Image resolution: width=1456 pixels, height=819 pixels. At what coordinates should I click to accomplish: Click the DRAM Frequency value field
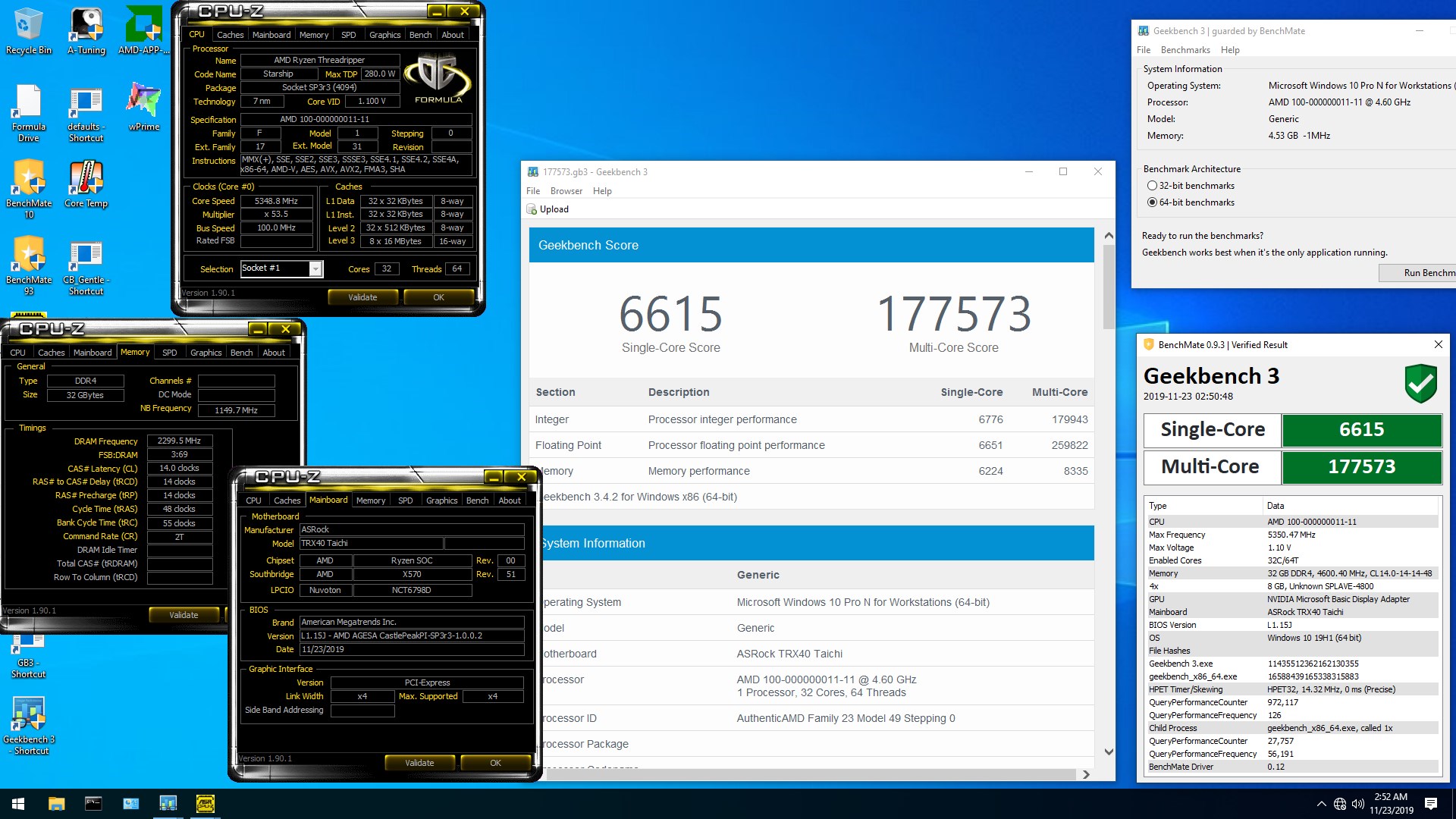coord(179,441)
